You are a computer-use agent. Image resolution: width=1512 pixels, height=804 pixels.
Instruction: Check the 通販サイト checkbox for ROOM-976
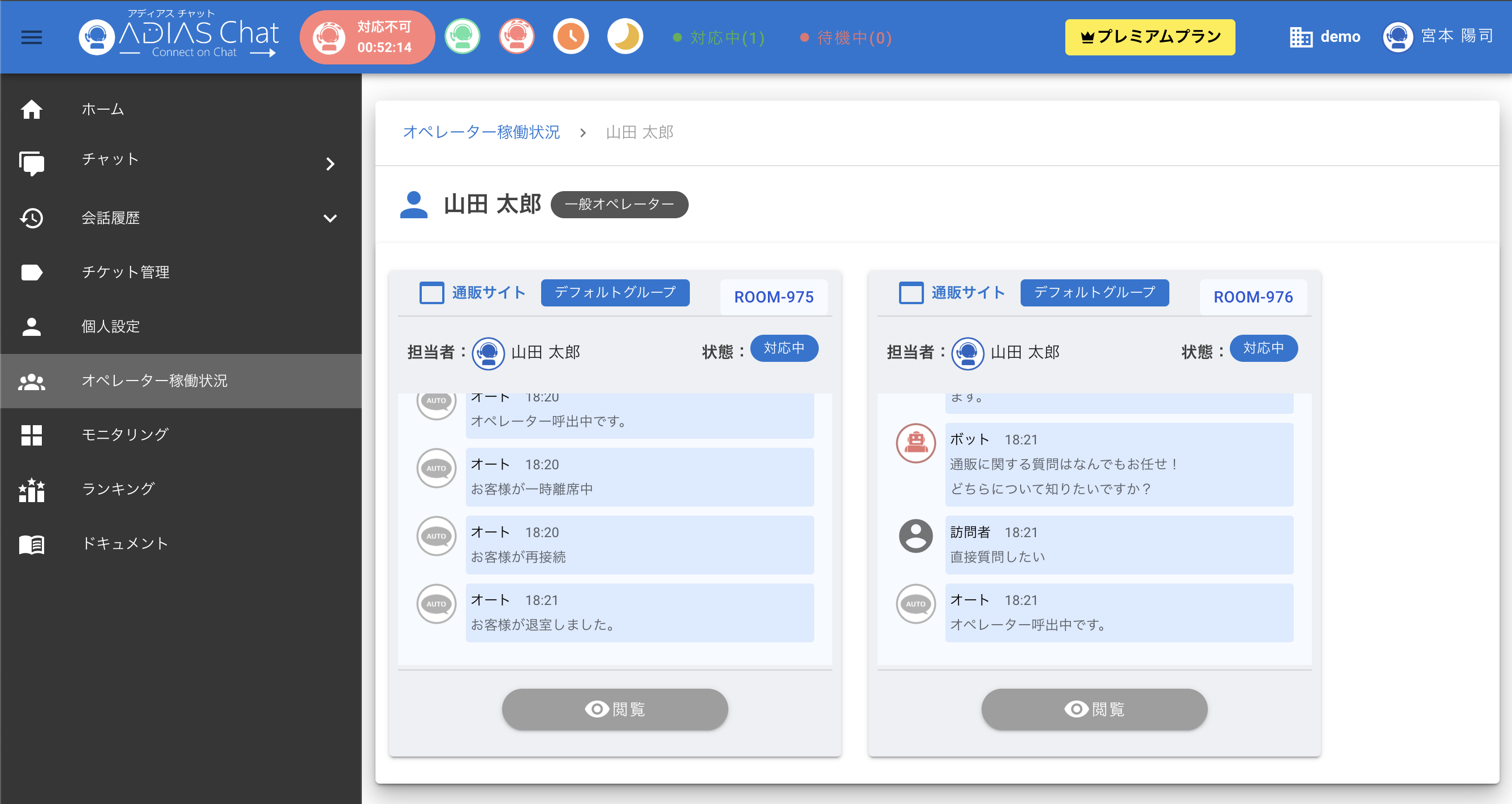[x=910, y=293]
